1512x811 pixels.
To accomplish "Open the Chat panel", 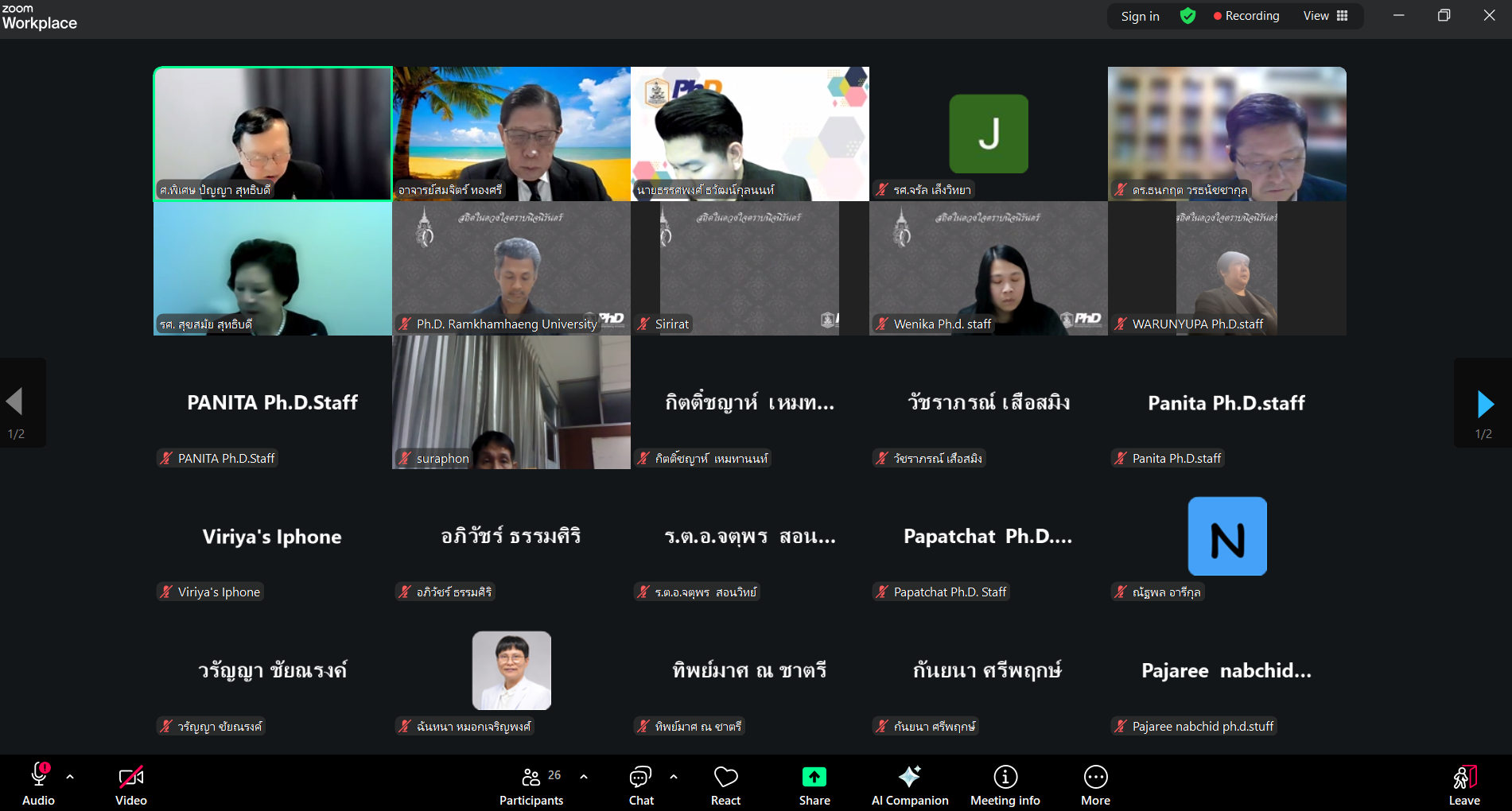I will 641,786.
